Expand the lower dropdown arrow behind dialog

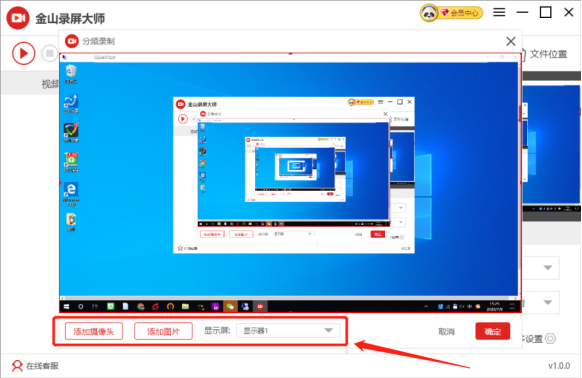pos(548,302)
